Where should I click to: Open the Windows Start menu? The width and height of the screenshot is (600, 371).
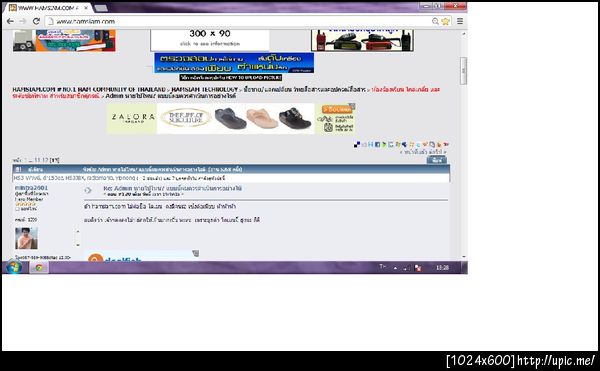point(15,267)
